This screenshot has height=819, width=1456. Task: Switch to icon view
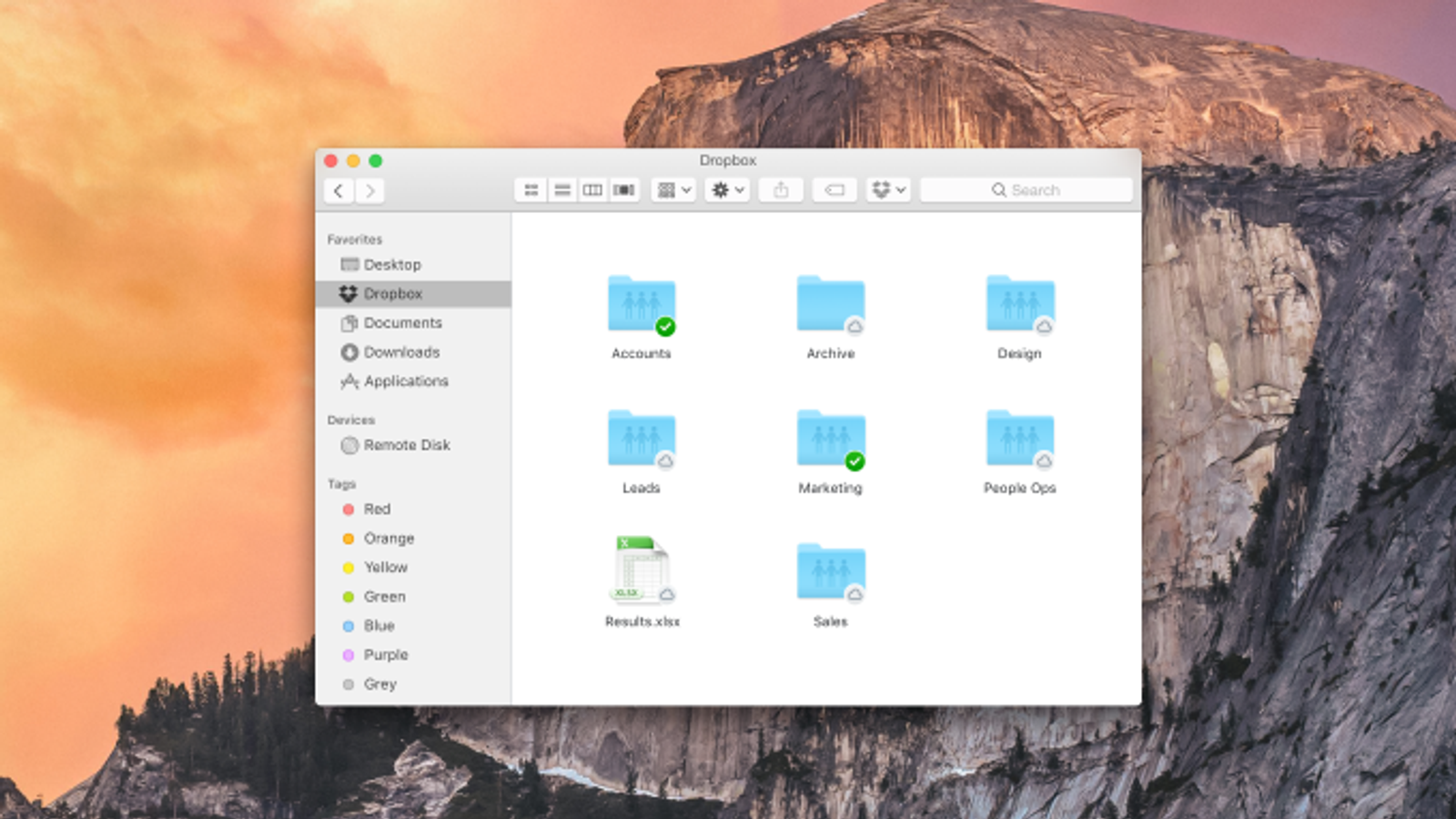point(531,190)
